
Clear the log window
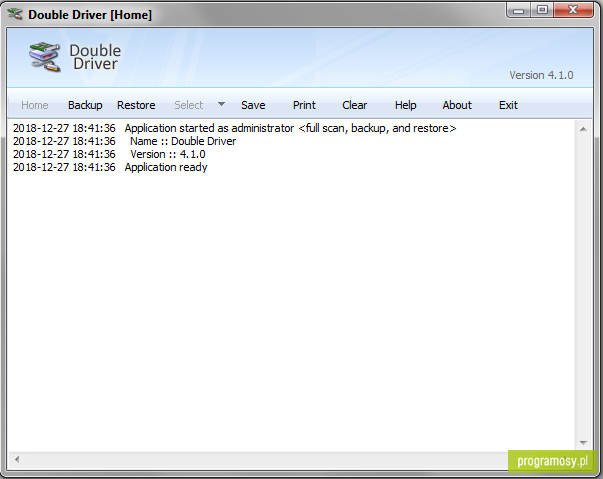pos(355,105)
